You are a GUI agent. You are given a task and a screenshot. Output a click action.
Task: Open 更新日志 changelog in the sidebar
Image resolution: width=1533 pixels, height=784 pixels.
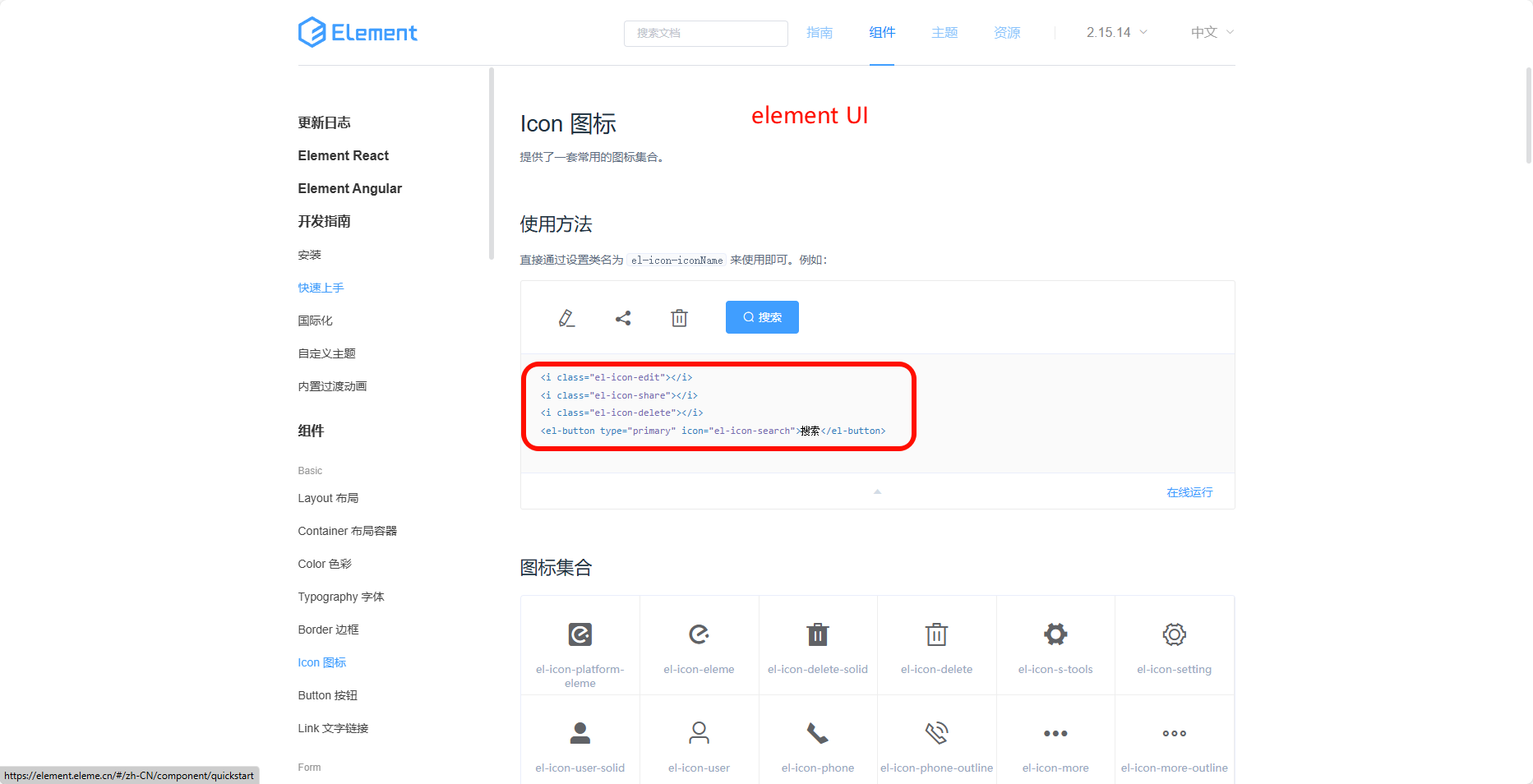pyautogui.click(x=324, y=122)
